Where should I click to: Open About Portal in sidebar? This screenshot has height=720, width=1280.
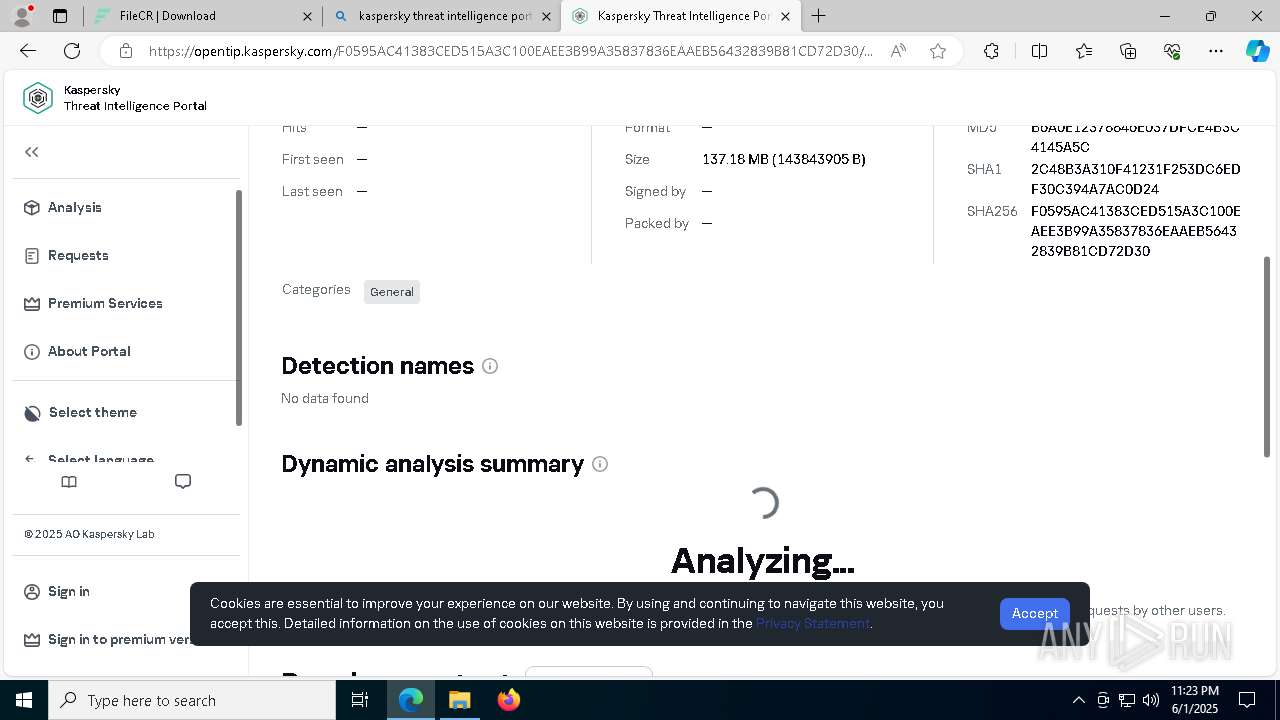[x=77, y=351]
